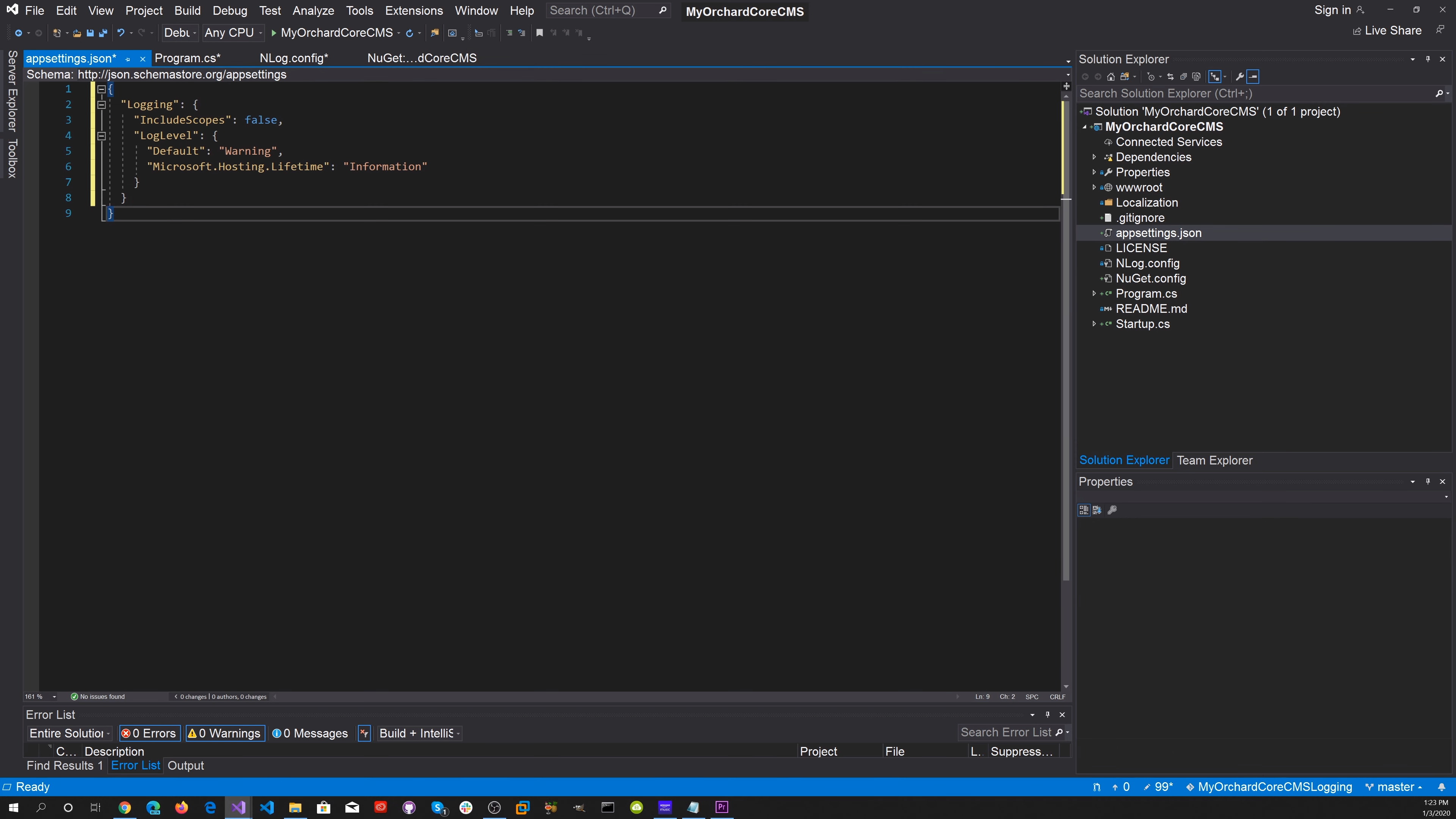Expand the Dependencies node

(1094, 157)
